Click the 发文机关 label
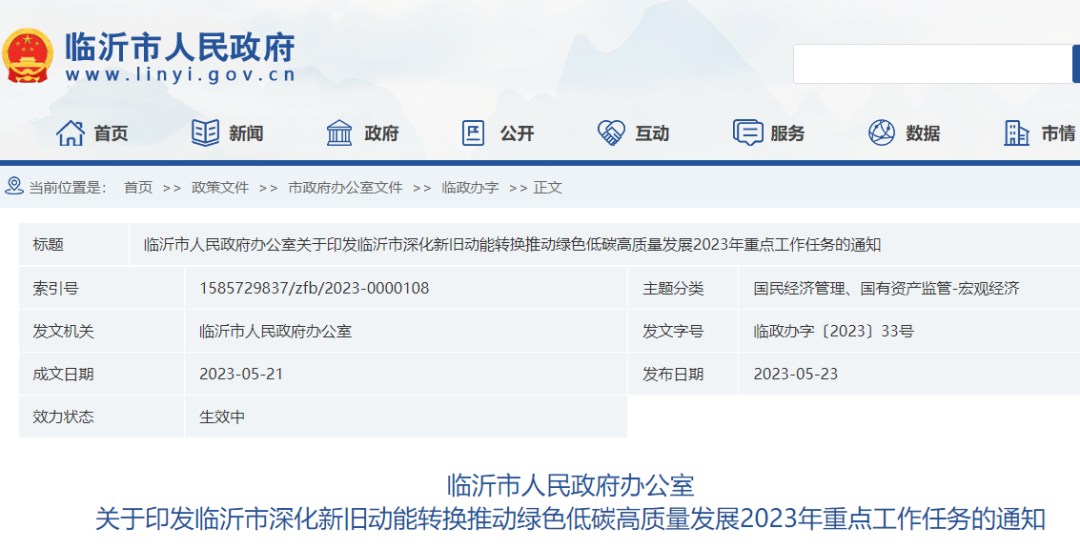The image size is (1080, 549). 63,331
